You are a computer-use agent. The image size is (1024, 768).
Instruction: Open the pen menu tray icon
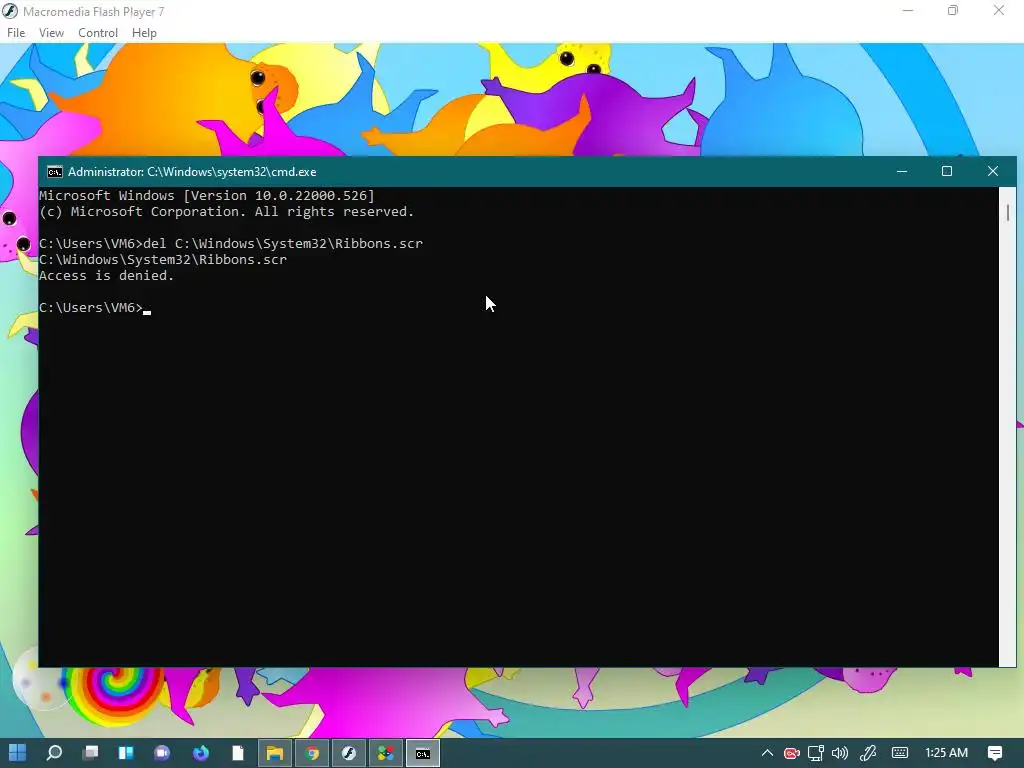(868, 754)
